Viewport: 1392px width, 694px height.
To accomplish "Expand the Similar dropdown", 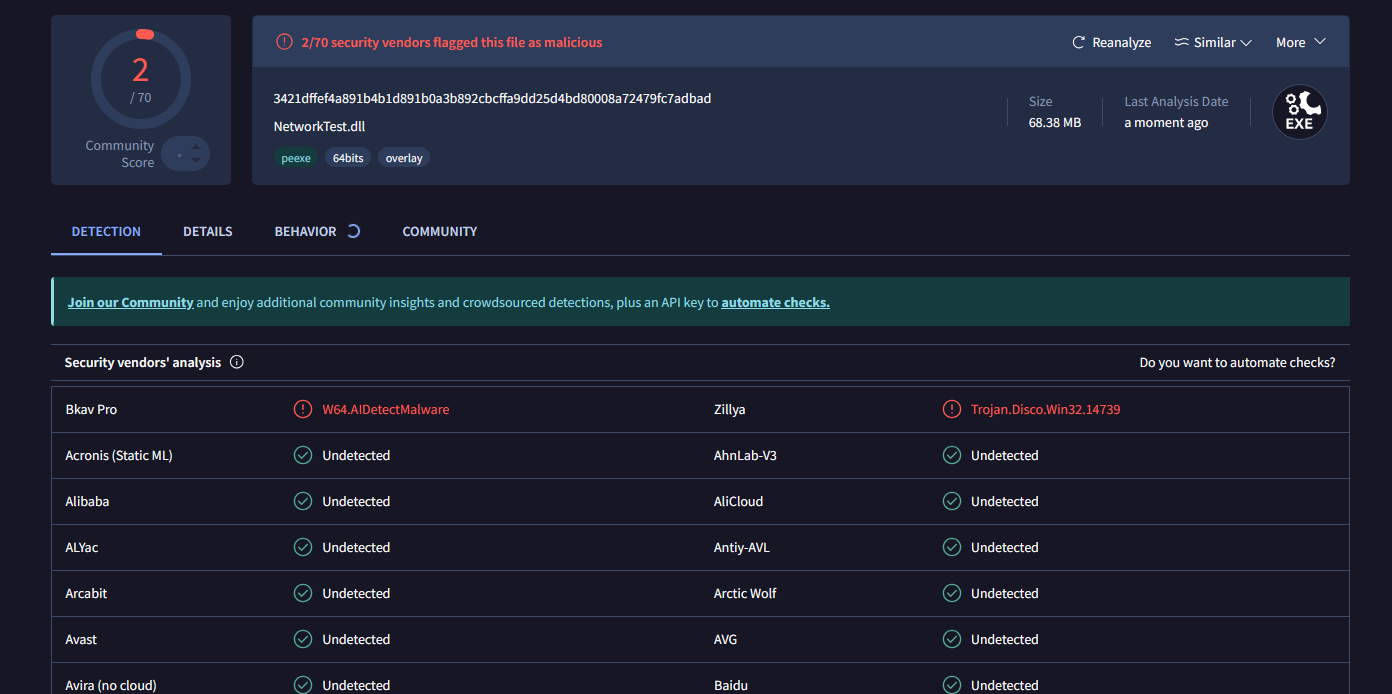I will click(1212, 43).
